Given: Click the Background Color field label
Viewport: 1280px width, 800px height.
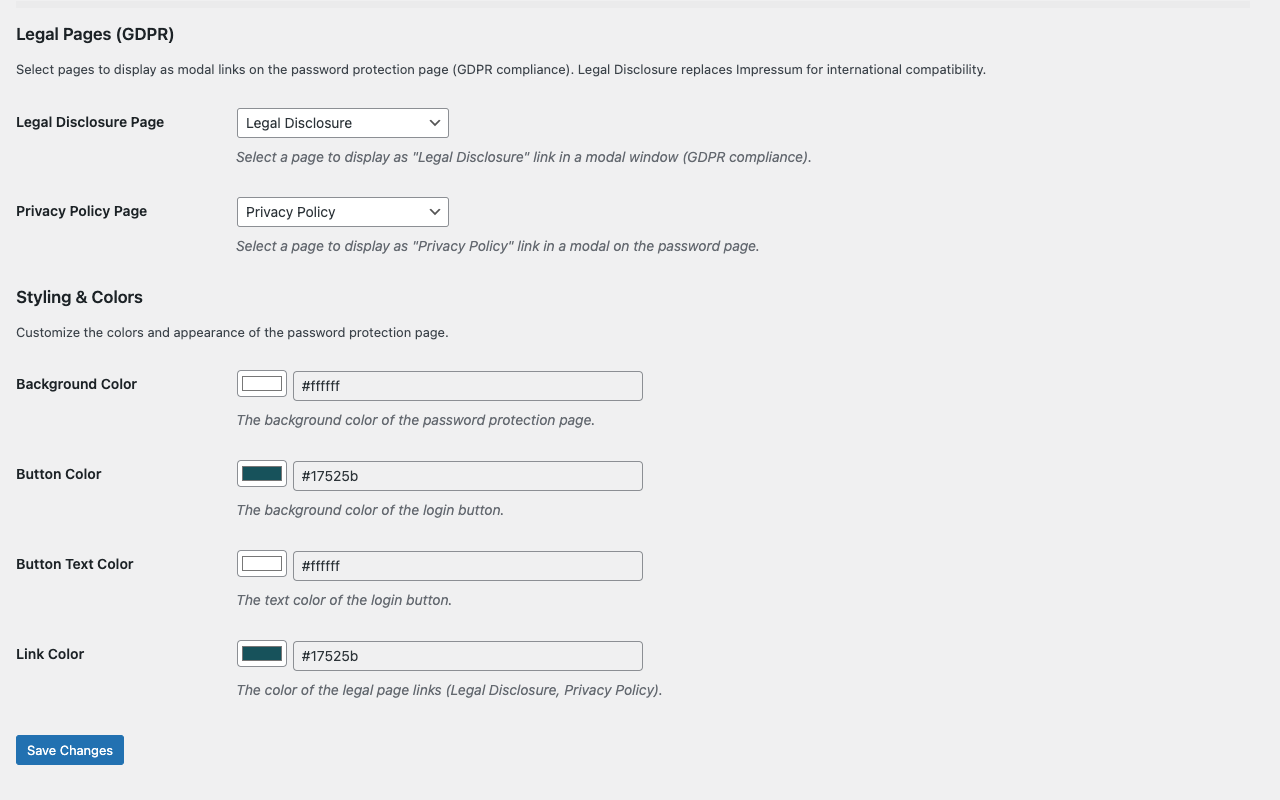Looking at the screenshot, I should click(76, 384).
